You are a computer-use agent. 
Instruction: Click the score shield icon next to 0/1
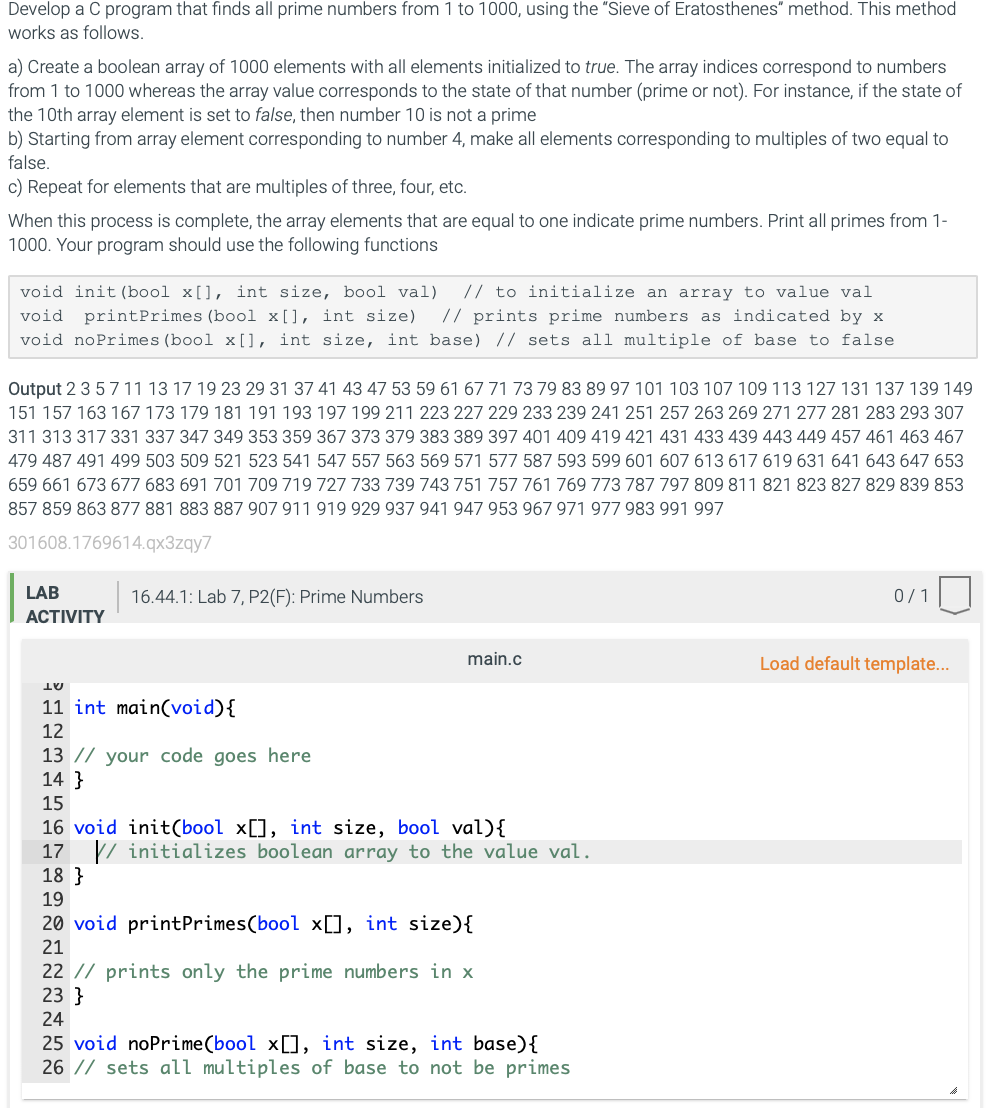coord(955,594)
